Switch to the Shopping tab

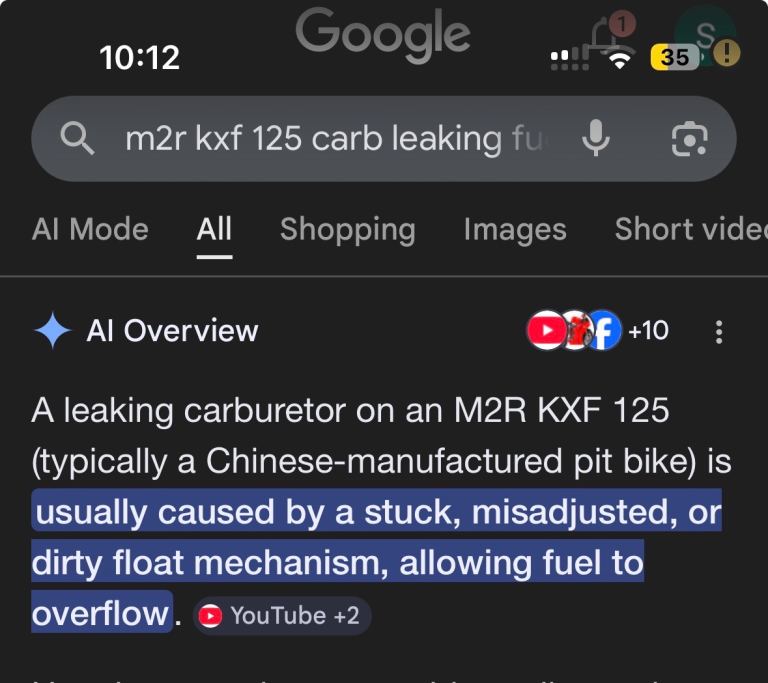pyautogui.click(x=347, y=229)
